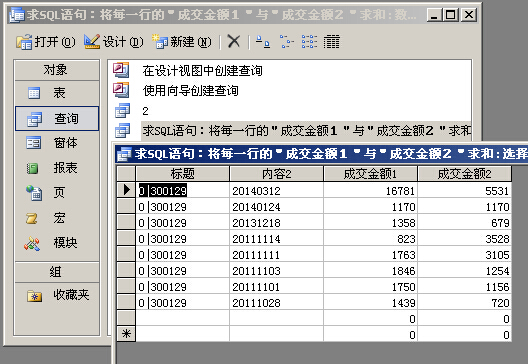Click cell with date 20111028
Screen dimensions: 528x364
(x=276, y=303)
